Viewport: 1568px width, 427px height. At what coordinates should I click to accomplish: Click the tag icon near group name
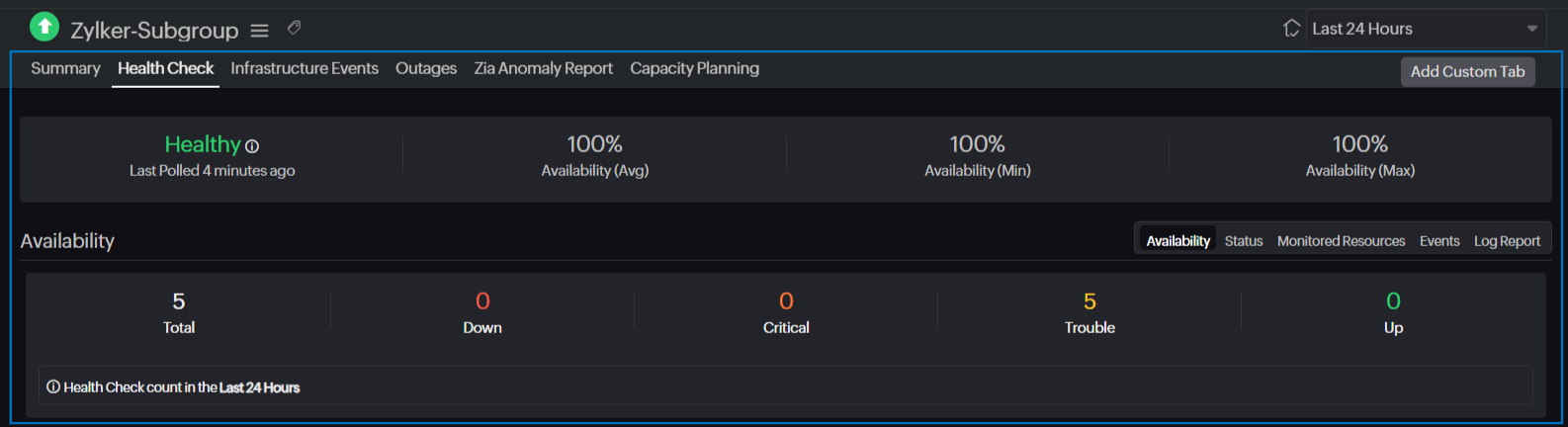pyautogui.click(x=294, y=28)
